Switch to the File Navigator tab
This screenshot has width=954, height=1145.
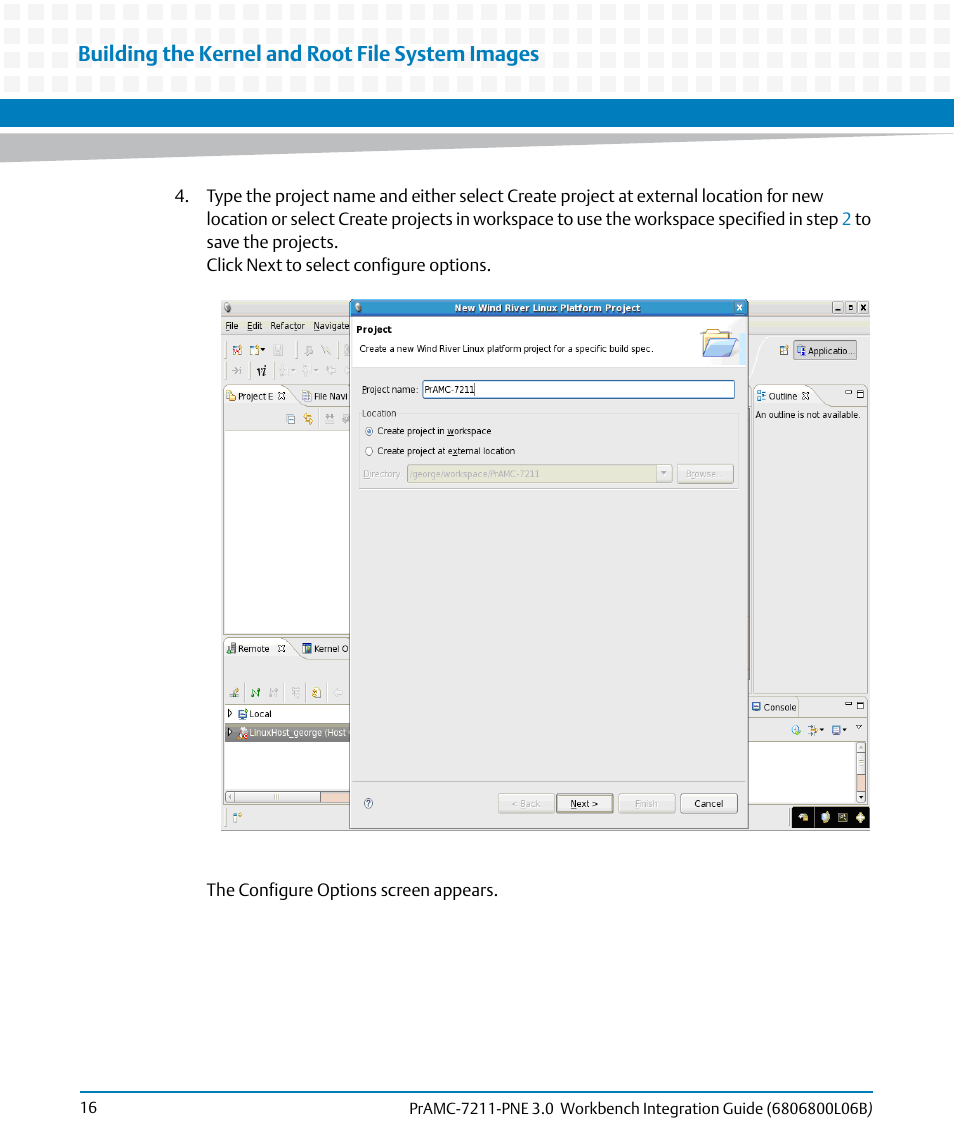(324, 396)
